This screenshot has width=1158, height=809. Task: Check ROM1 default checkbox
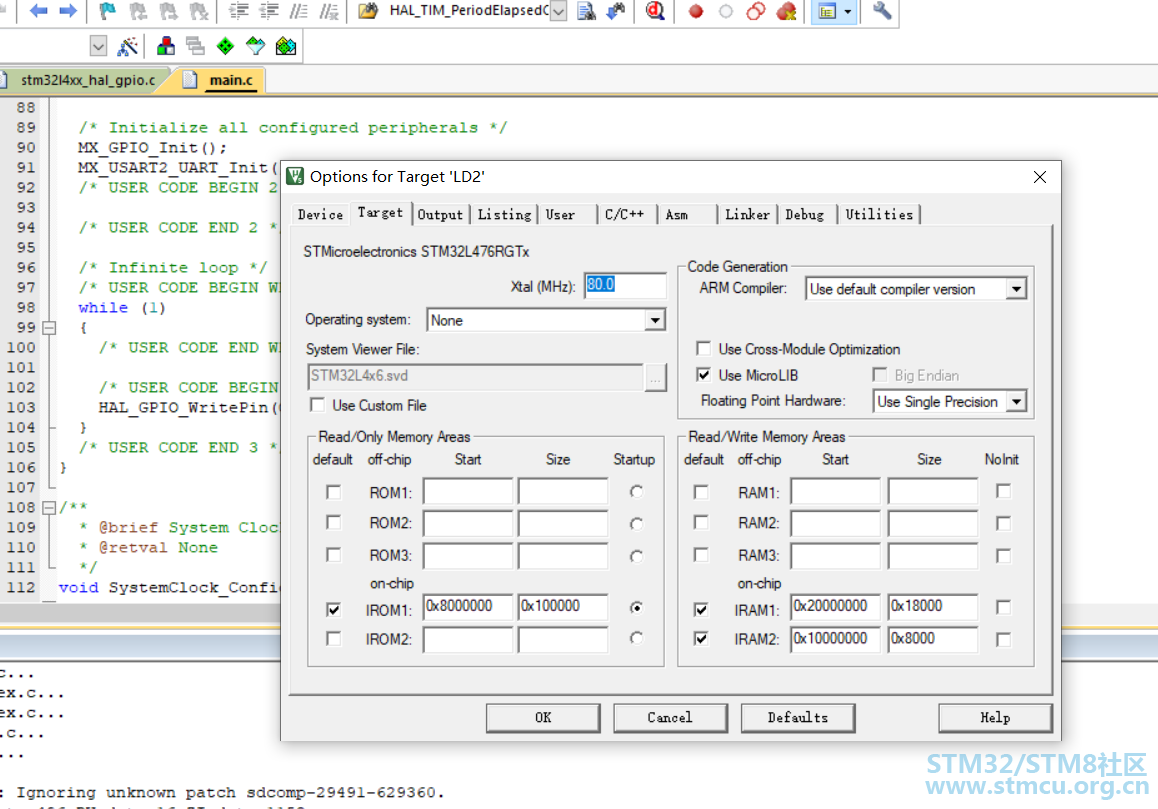coord(334,492)
